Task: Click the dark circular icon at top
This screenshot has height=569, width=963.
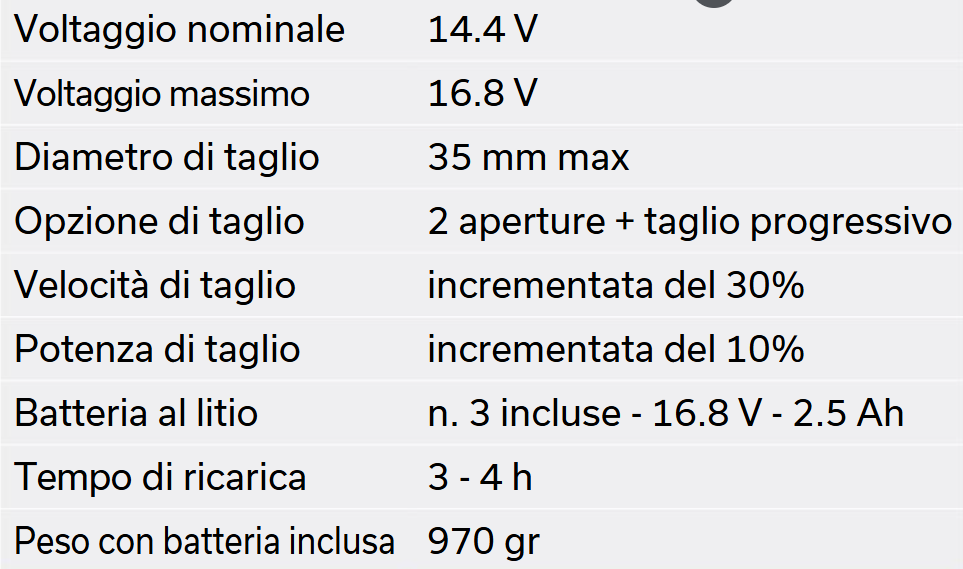Action: tap(715, 3)
